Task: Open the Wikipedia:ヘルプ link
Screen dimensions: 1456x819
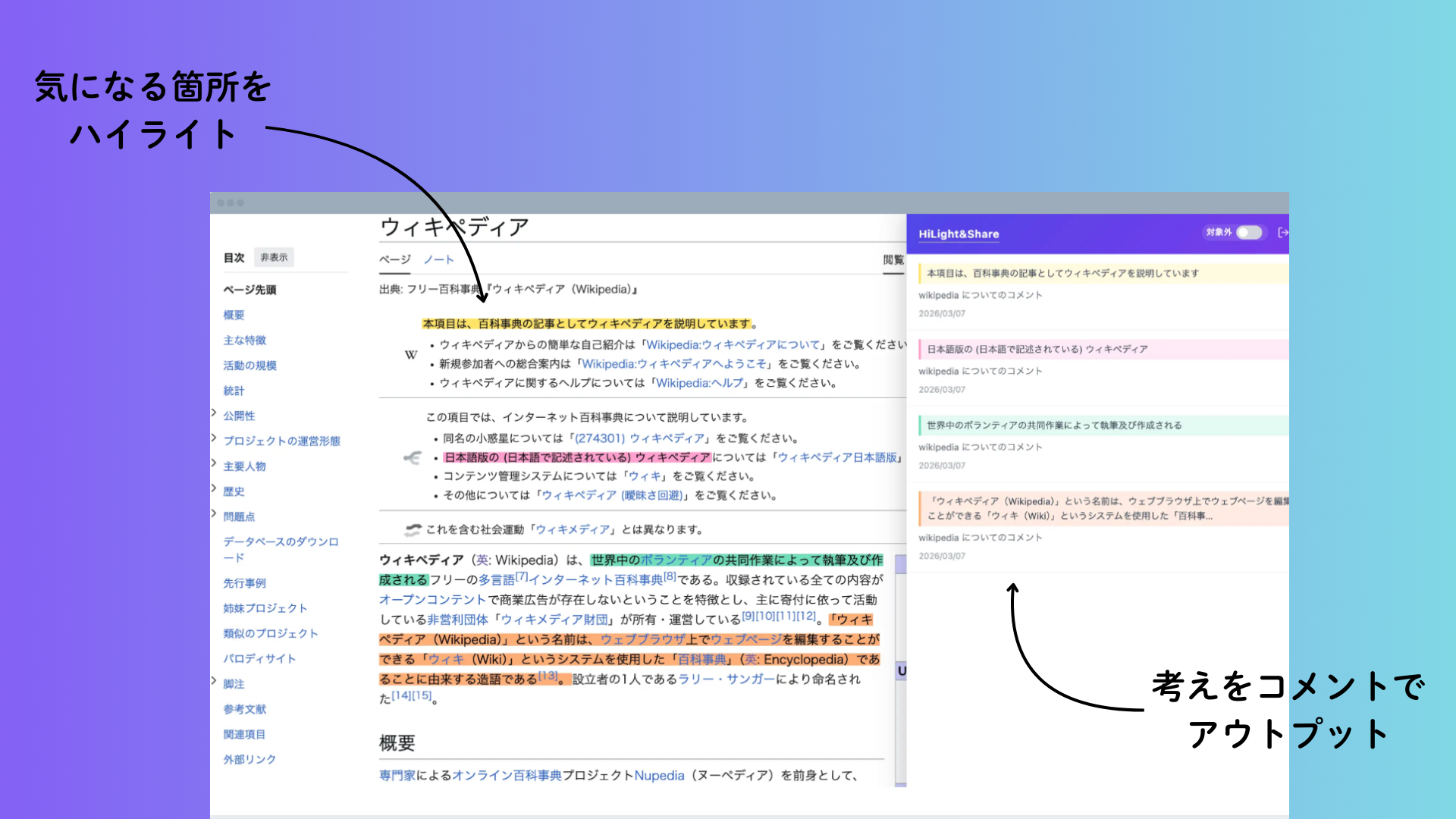Action: pyautogui.click(x=698, y=383)
